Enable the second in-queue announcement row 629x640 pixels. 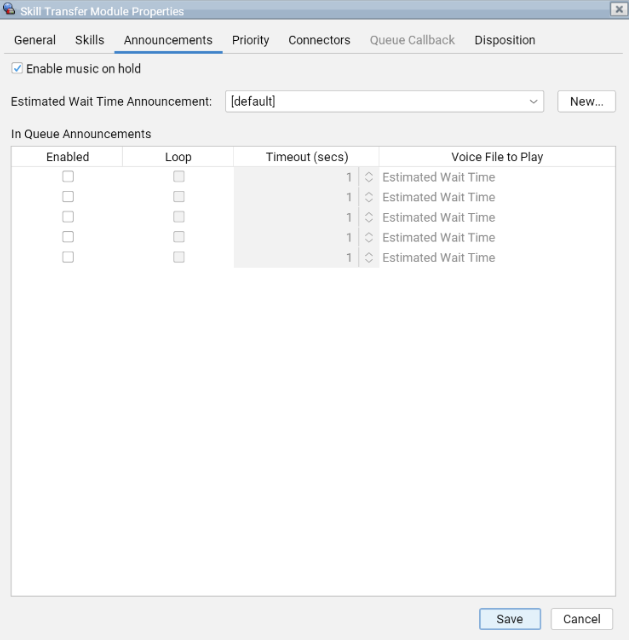(68, 197)
